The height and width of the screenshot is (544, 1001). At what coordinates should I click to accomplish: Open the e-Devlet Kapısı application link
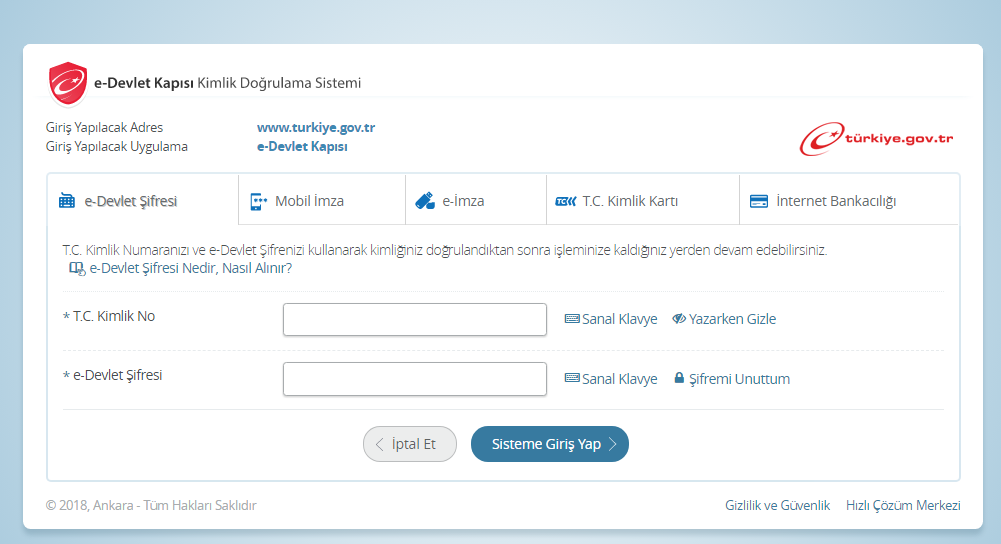pyautogui.click(x=302, y=146)
